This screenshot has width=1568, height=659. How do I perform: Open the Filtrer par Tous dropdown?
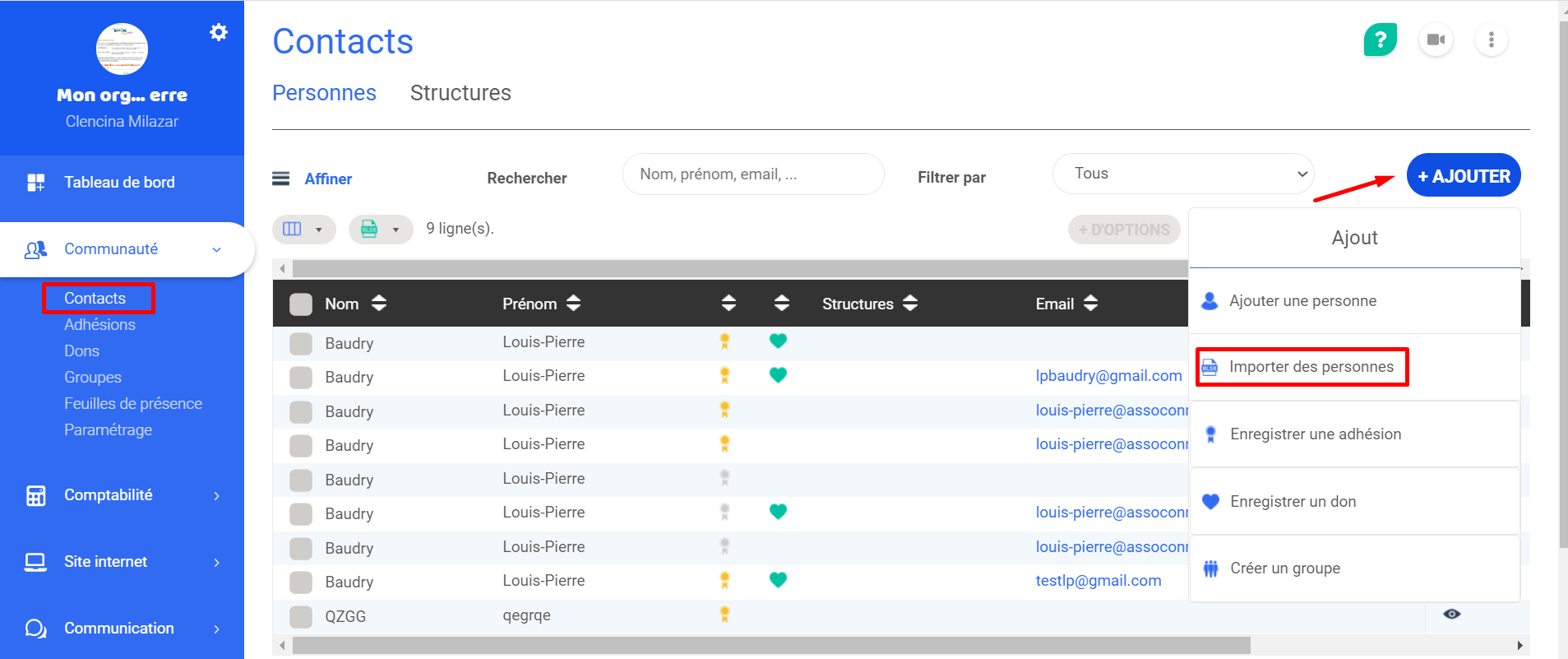1183,174
